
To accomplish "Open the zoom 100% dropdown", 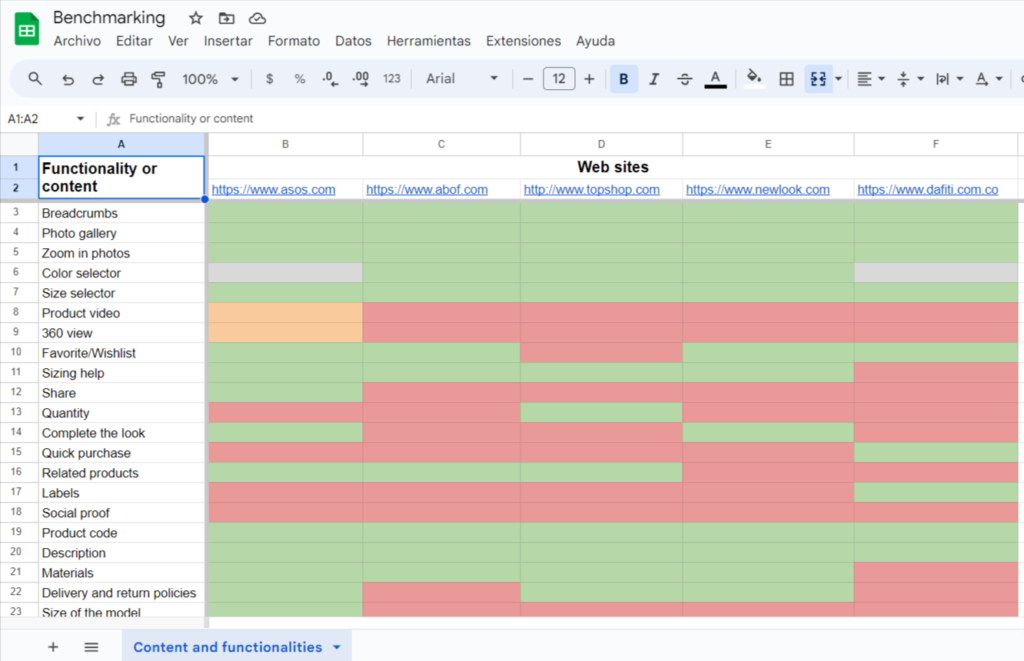I will pos(210,79).
